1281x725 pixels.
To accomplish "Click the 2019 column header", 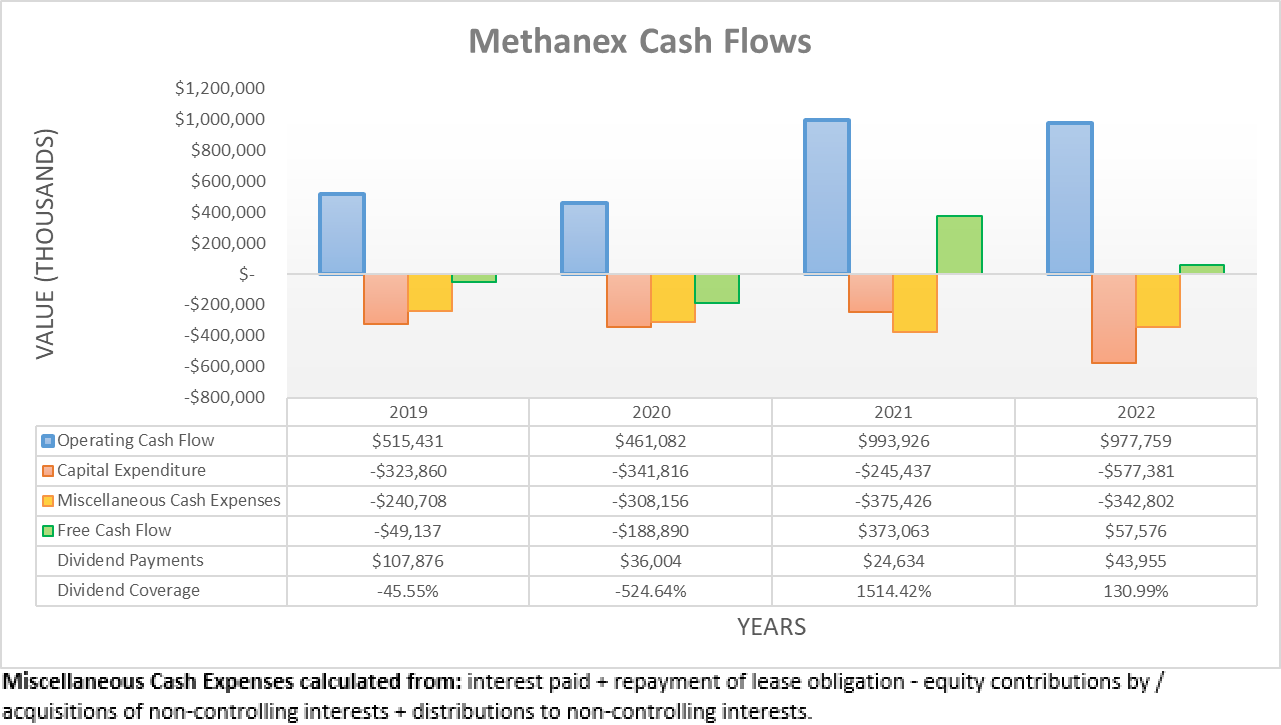I will pos(408,412).
